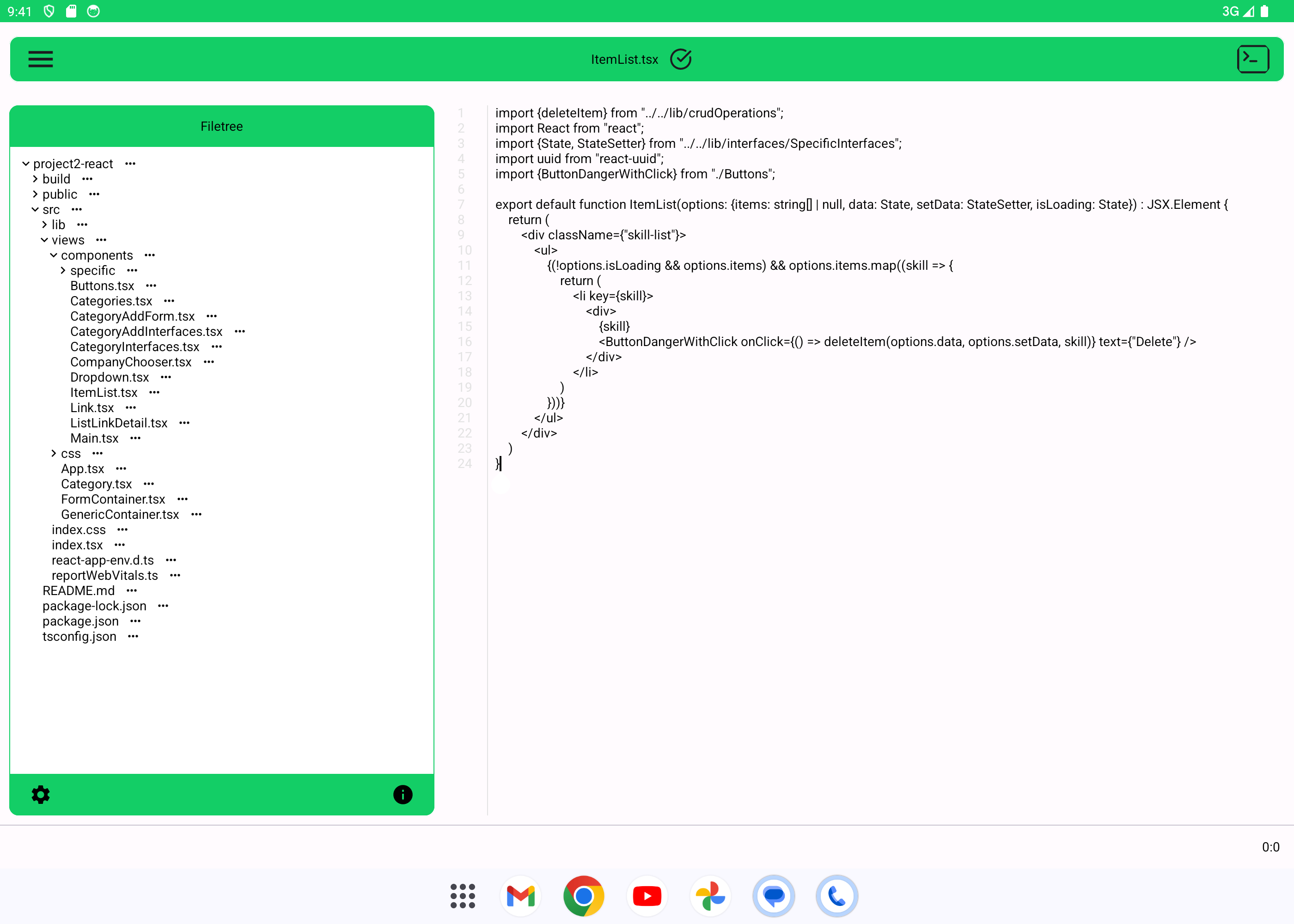Launch Google Photos from the dock
The width and height of the screenshot is (1294, 924).
[x=710, y=896]
